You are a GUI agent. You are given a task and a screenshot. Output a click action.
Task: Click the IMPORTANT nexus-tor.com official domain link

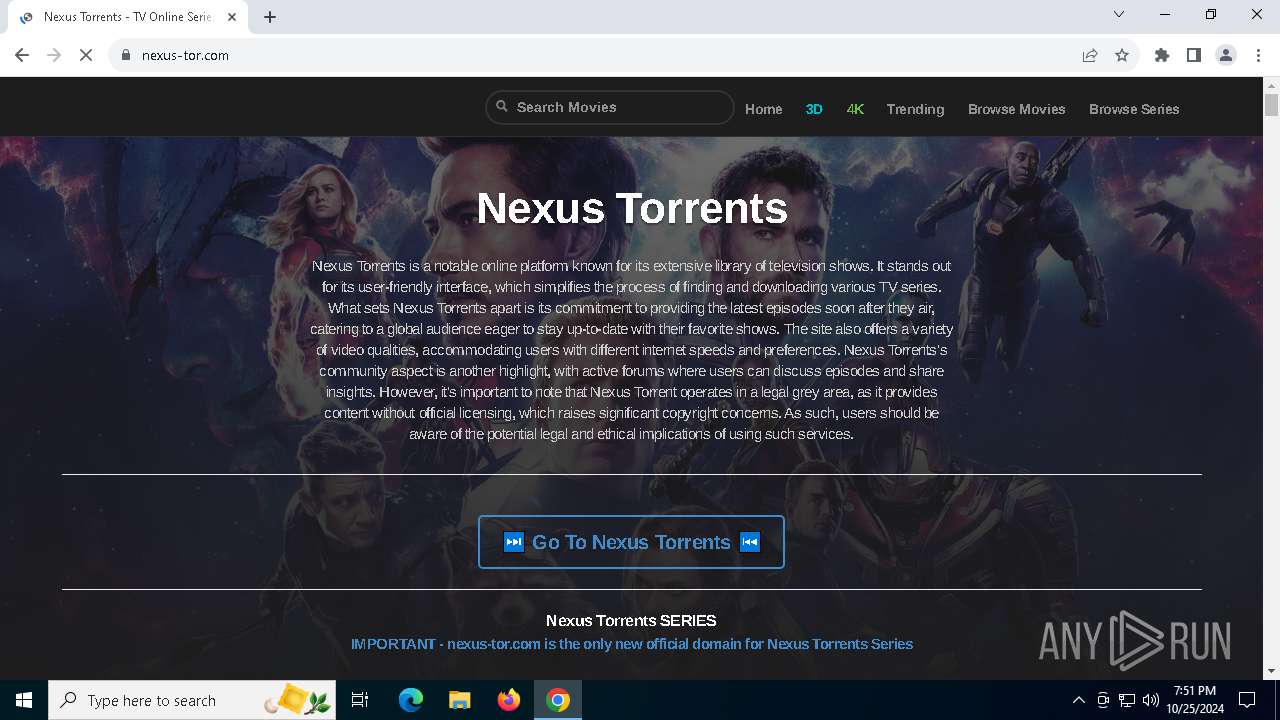point(632,644)
